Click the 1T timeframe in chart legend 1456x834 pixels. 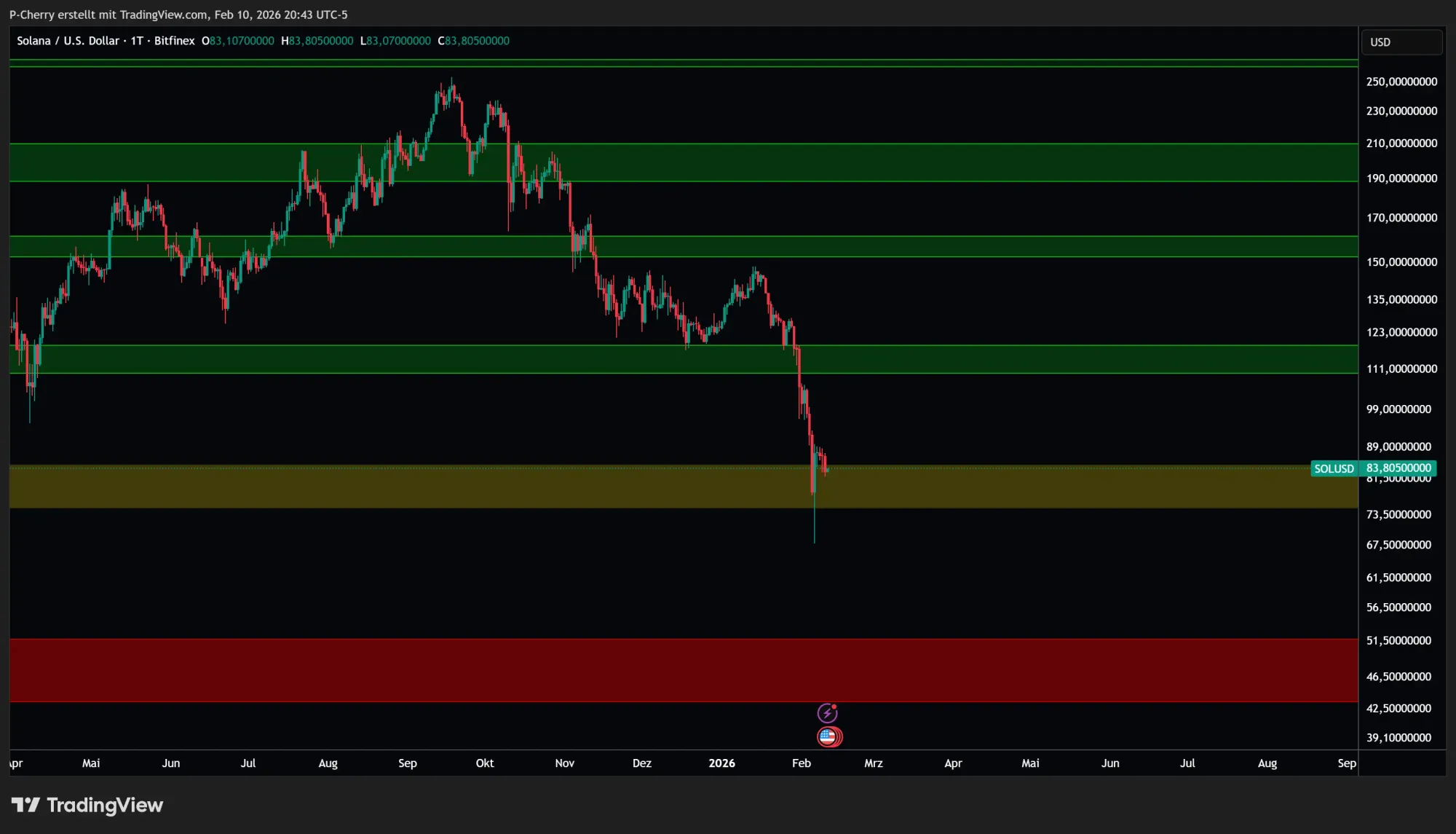coord(136,41)
